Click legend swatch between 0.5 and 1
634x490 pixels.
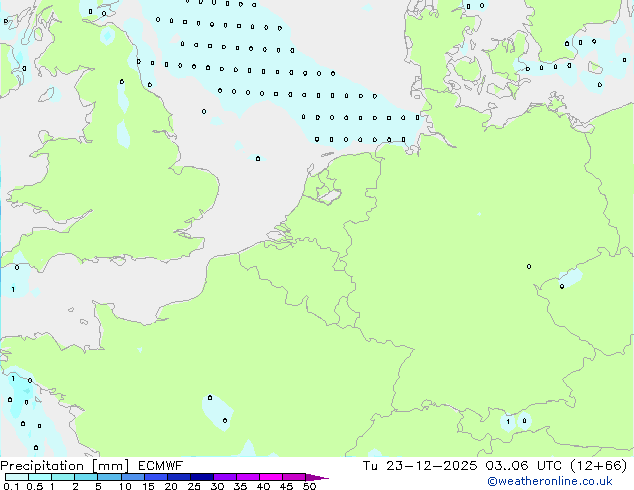[40, 477]
